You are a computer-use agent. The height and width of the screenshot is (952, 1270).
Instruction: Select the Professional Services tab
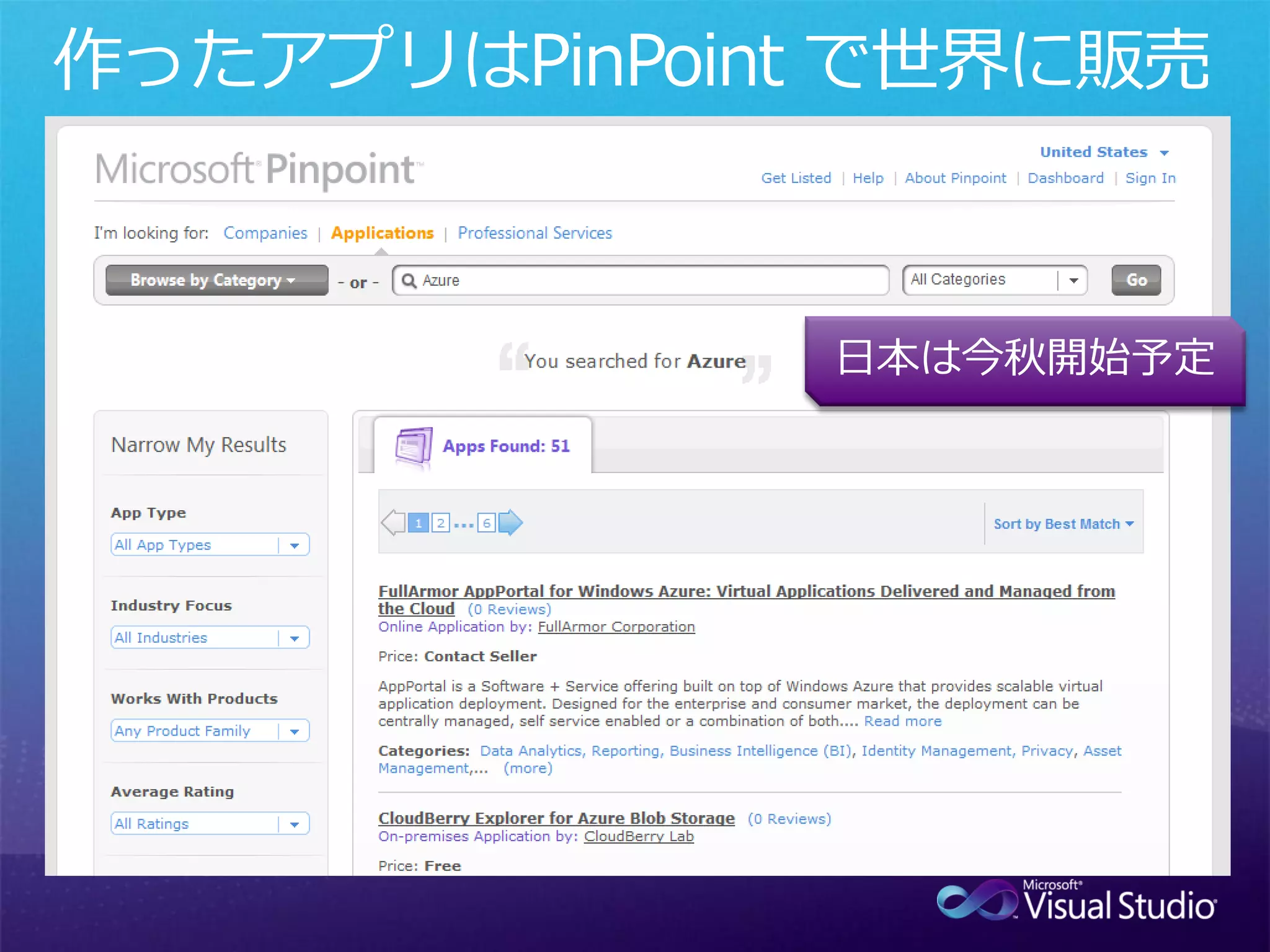[535, 233]
